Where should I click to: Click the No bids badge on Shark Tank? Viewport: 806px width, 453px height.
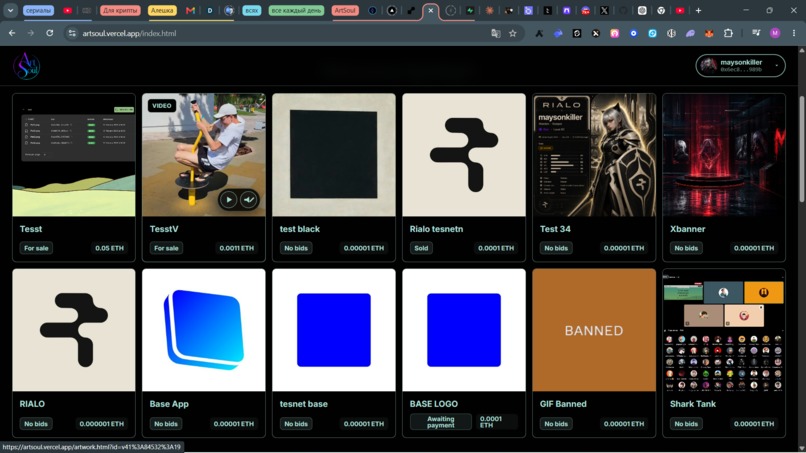click(x=686, y=424)
